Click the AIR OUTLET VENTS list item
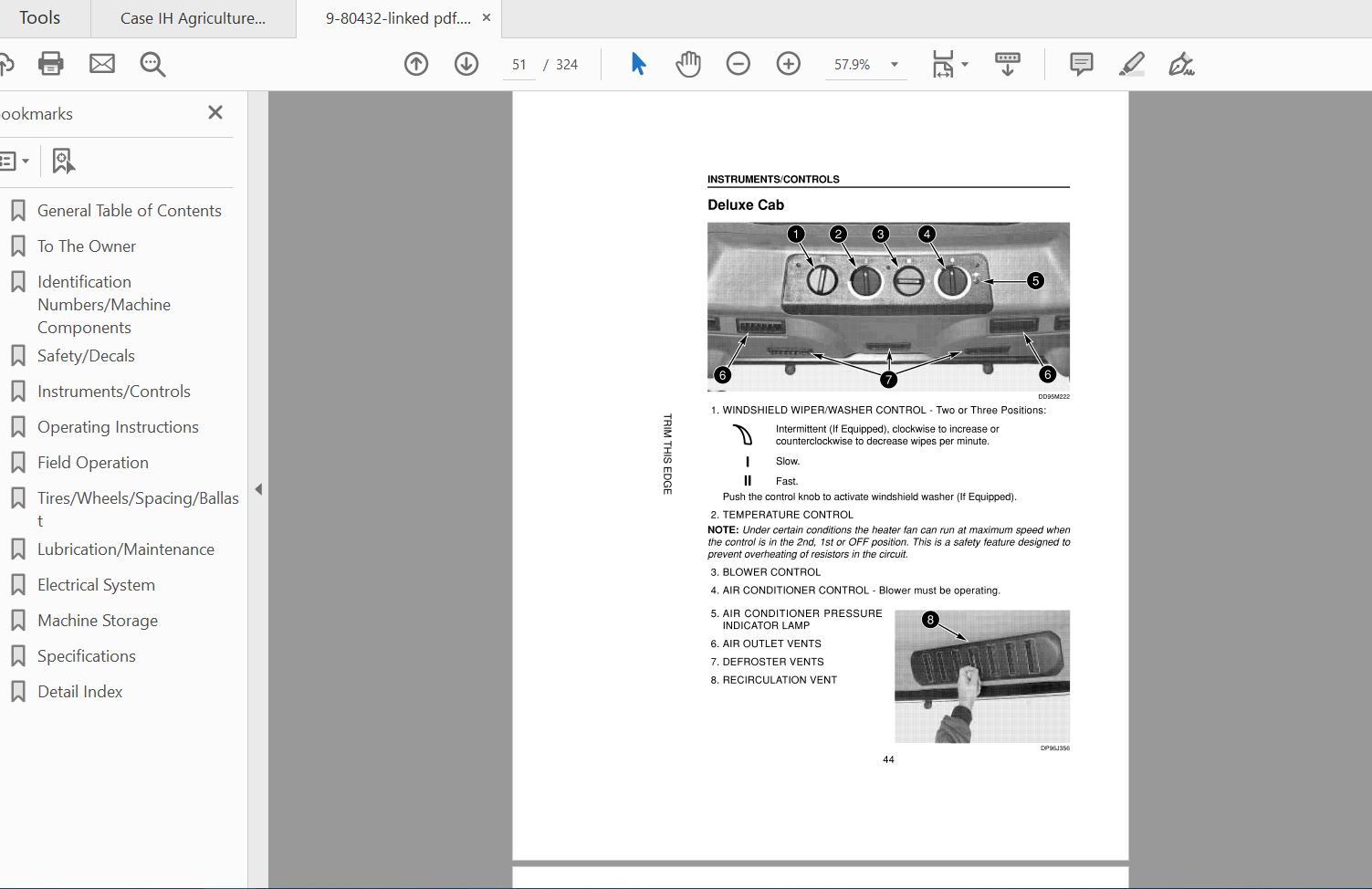The height and width of the screenshot is (889, 1372). tap(766, 643)
